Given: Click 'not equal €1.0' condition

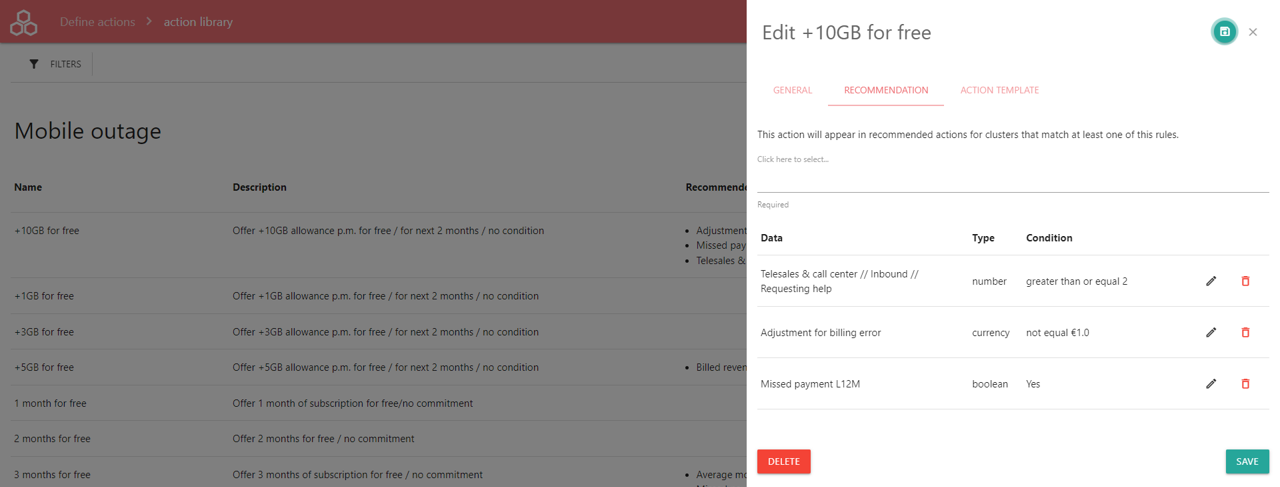Looking at the screenshot, I should (x=1058, y=332).
